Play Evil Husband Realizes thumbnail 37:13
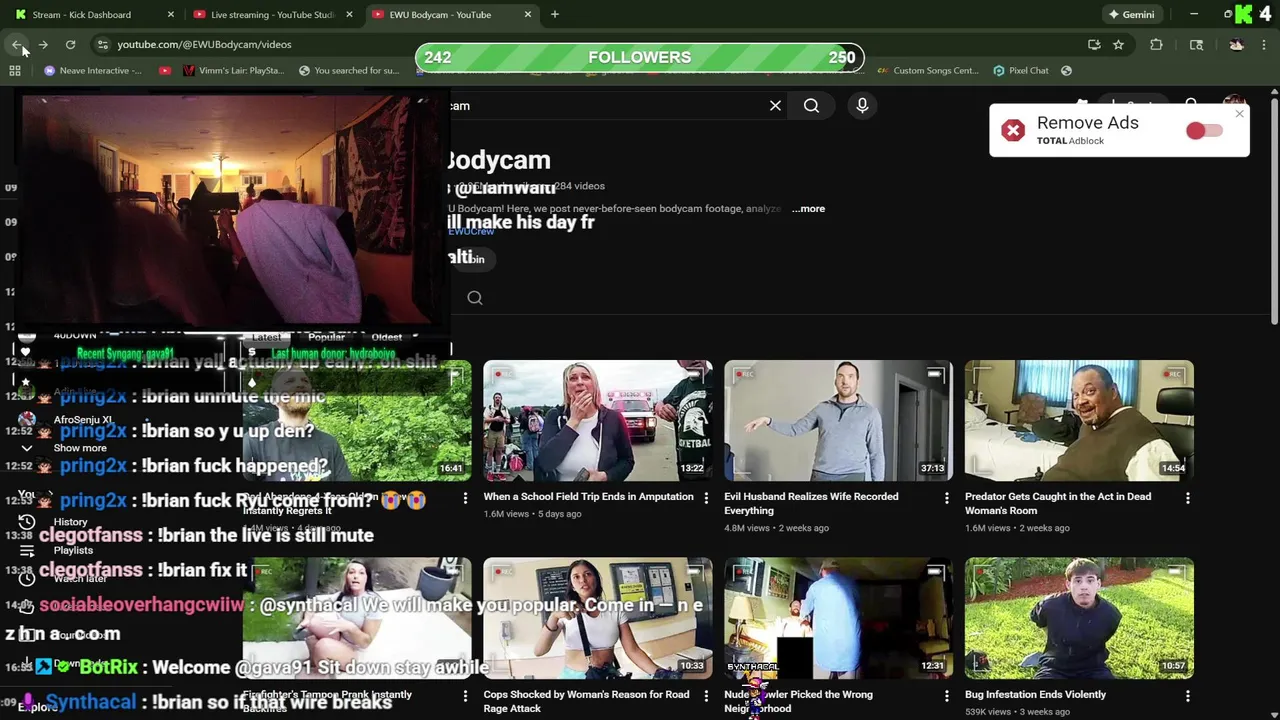The height and width of the screenshot is (720, 1280). [x=838, y=420]
